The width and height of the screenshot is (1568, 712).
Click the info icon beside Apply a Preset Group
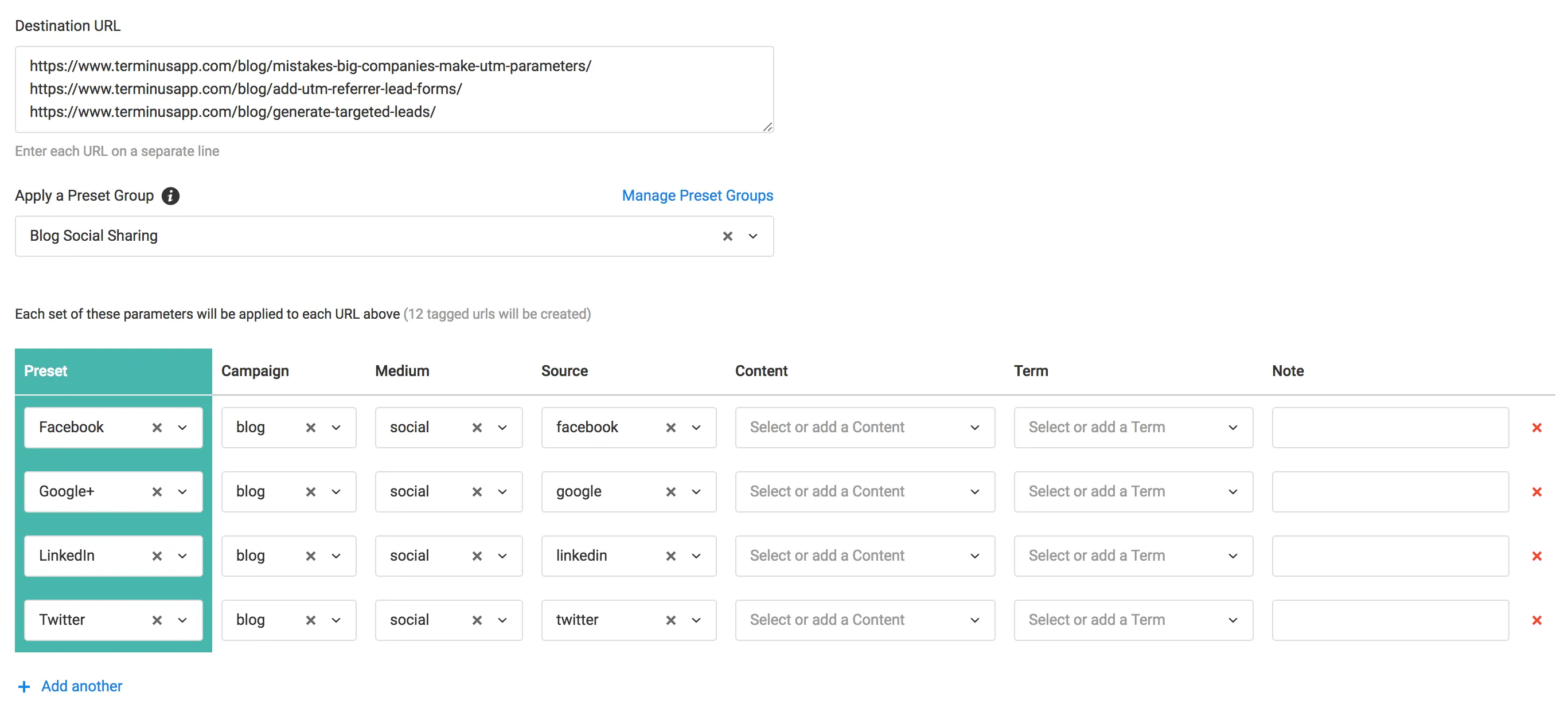[x=170, y=196]
